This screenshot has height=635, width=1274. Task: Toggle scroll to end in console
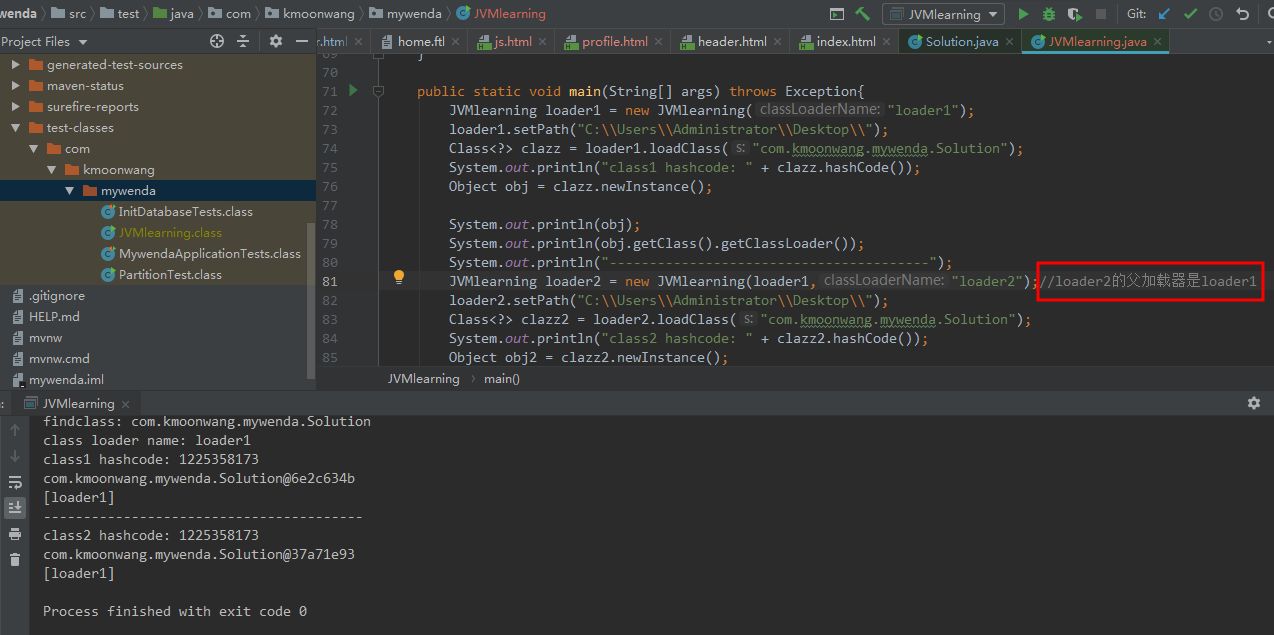15,508
